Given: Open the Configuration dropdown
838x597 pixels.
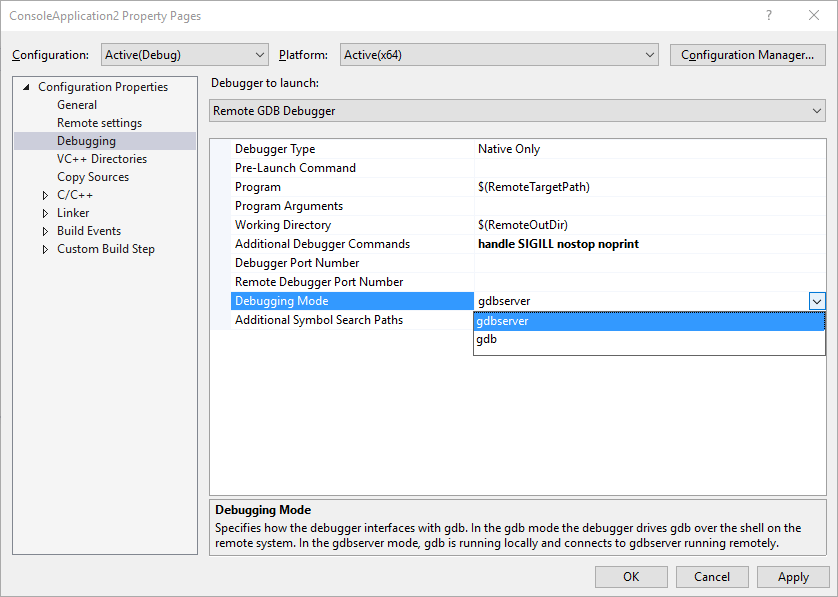Looking at the screenshot, I should [x=259, y=54].
